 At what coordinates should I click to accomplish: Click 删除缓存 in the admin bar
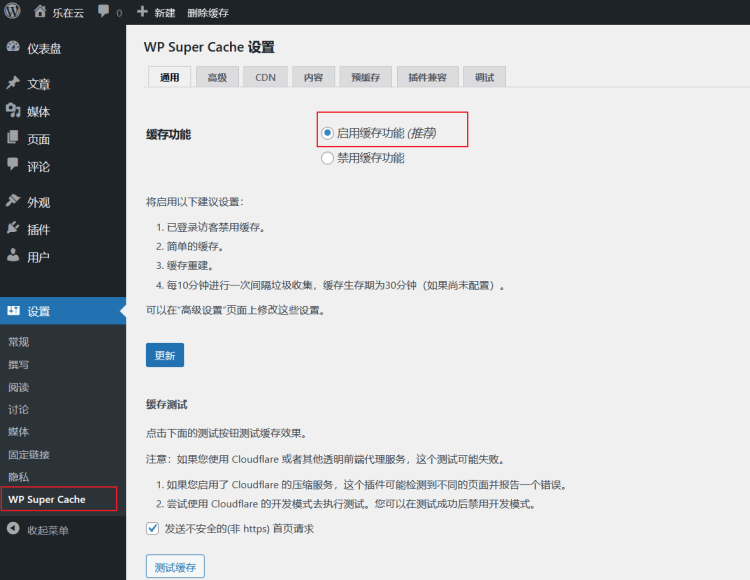point(208,13)
